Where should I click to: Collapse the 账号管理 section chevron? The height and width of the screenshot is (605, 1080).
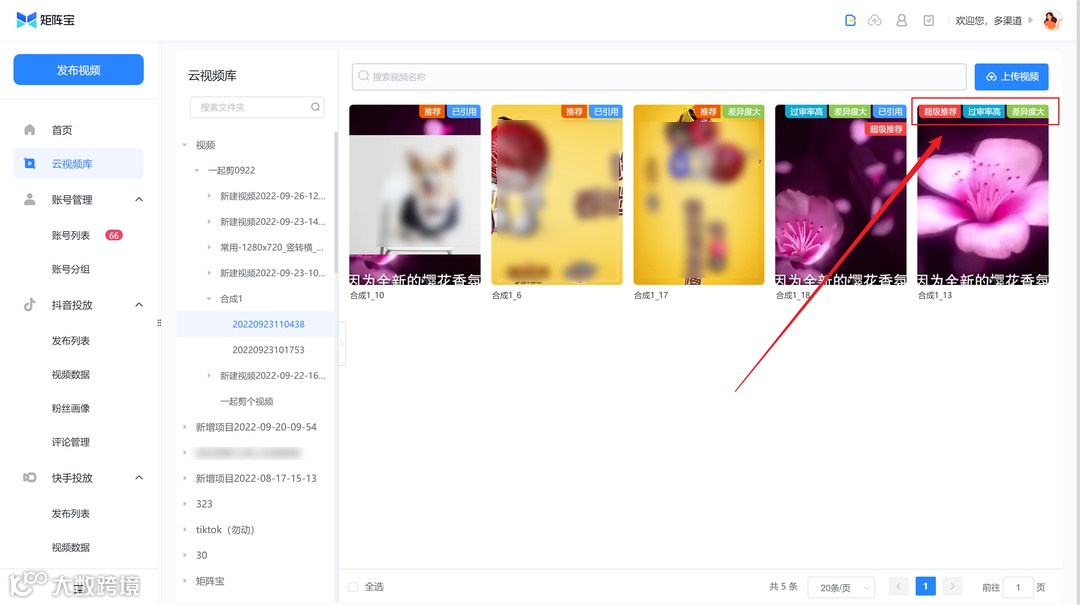(138, 199)
